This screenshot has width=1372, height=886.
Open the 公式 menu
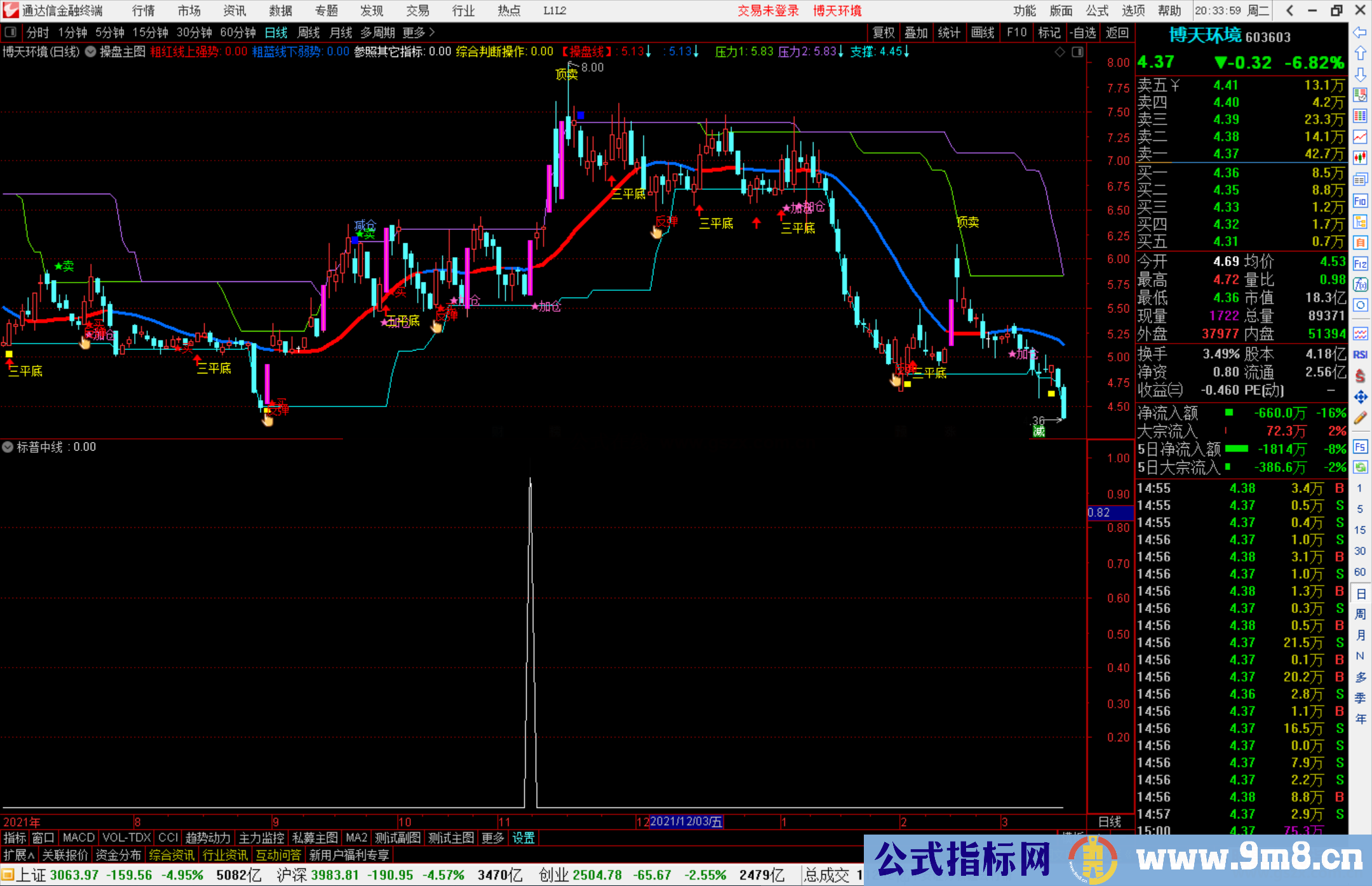click(x=1097, y=11)
